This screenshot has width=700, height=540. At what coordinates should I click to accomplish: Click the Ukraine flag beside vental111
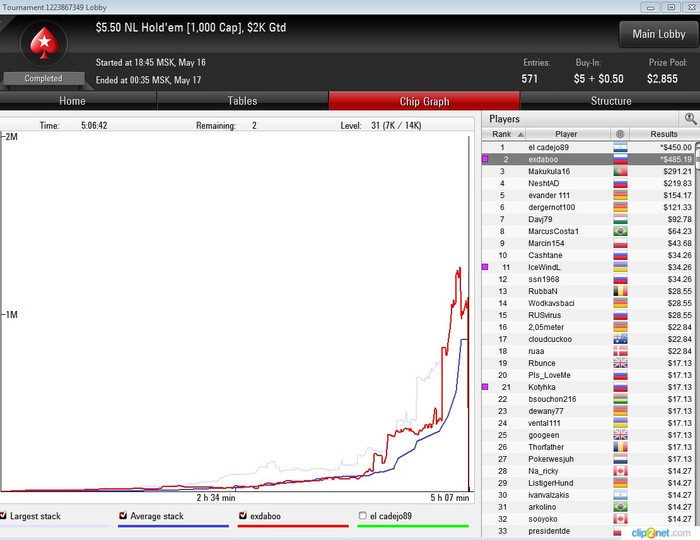point(621,423)
